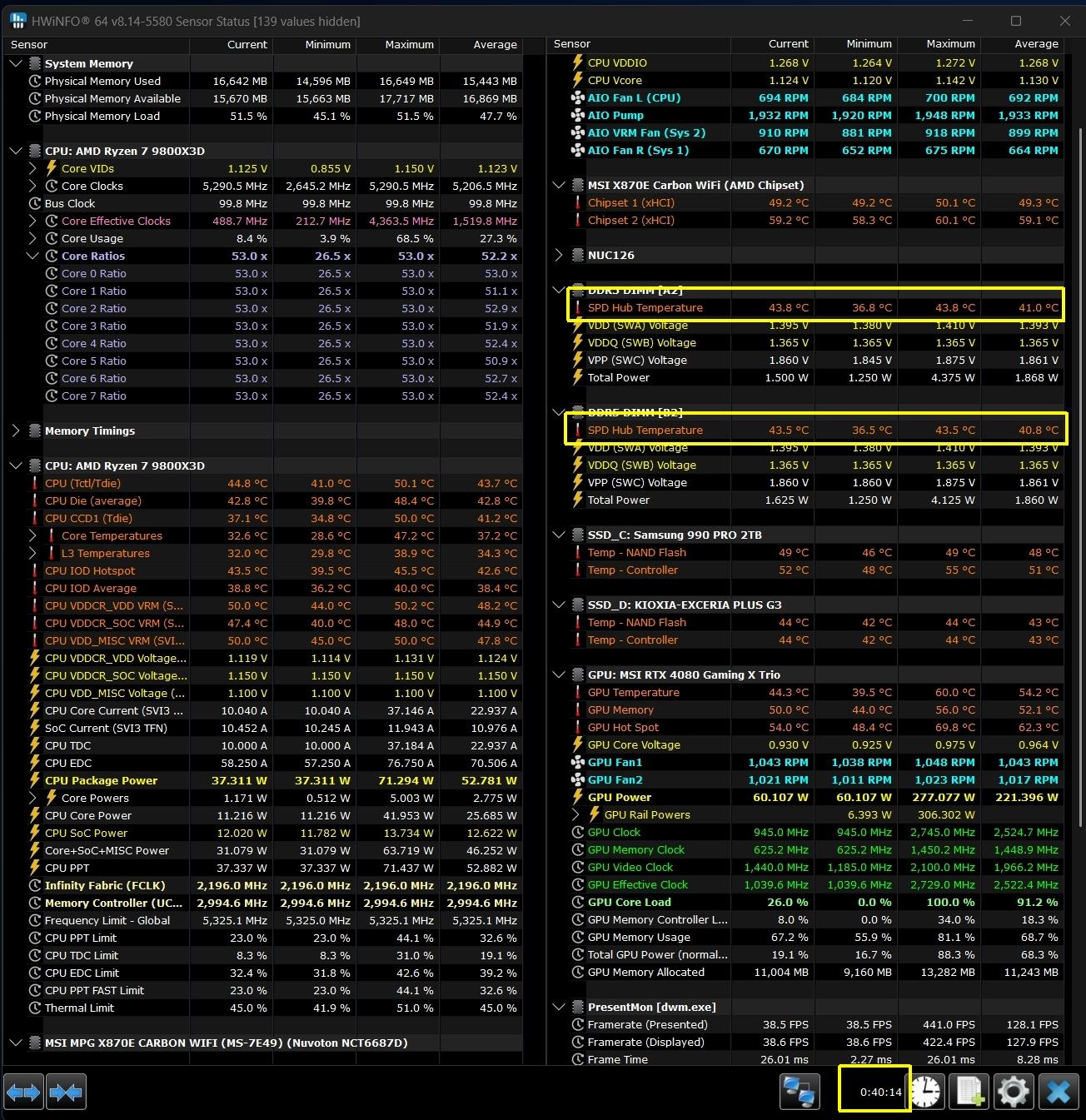
Task: Select the Core 3 Ratio row
Action: pos(263,326)
